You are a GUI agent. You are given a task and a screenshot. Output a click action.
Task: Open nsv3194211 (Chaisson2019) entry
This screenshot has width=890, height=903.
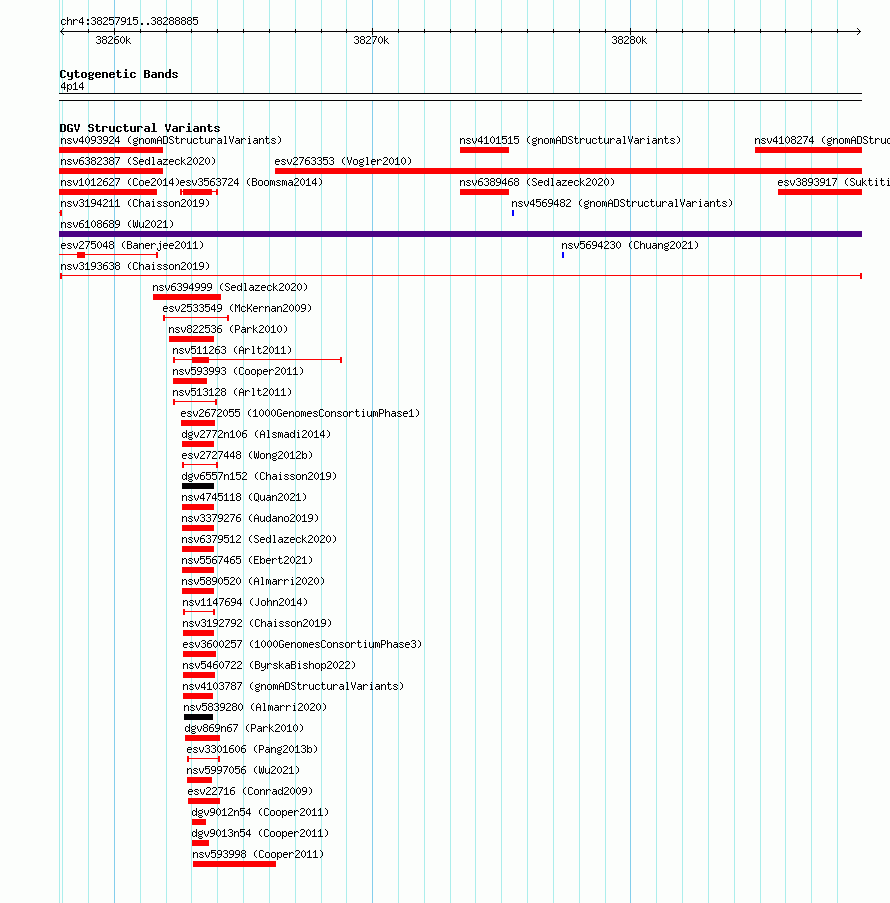click(x=135, y=203)
